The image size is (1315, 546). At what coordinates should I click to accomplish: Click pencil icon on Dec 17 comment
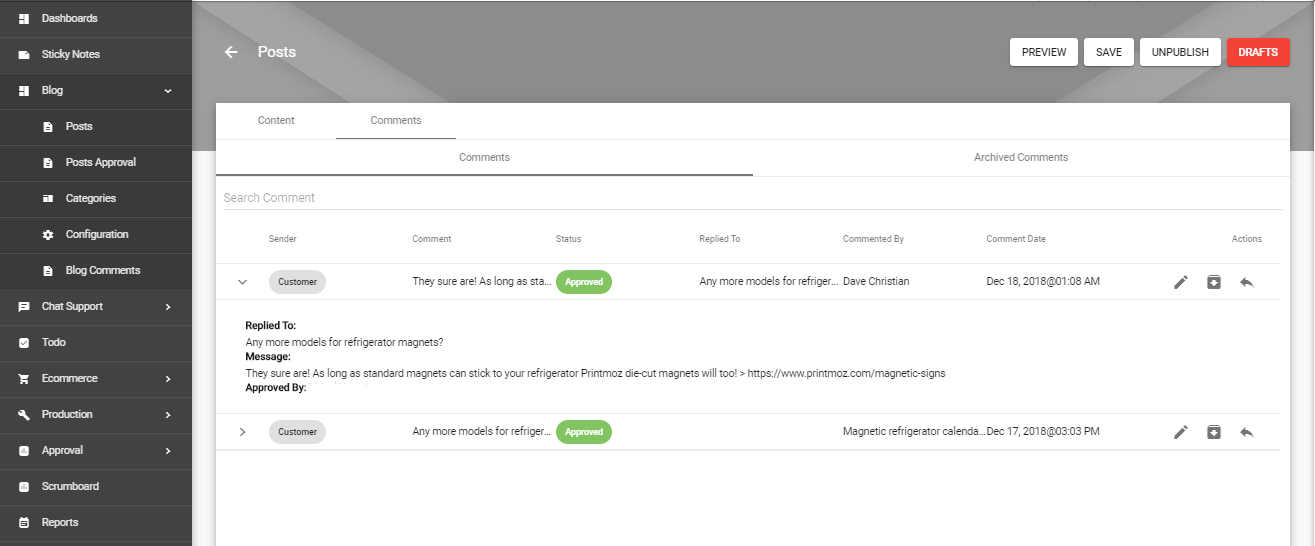1181,432
